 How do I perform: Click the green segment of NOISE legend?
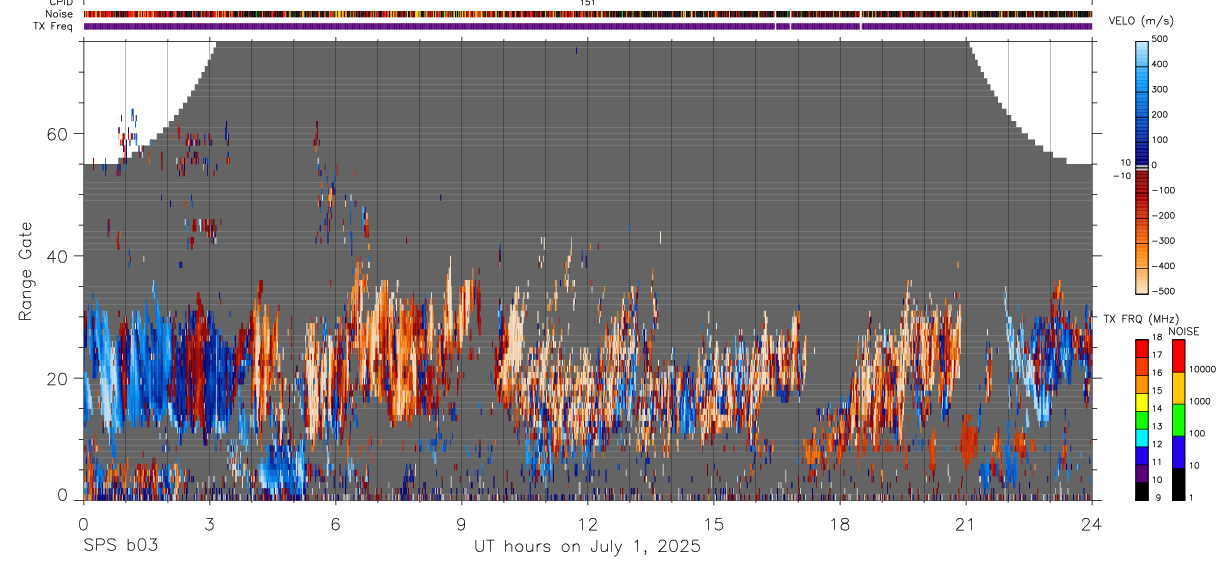coord(1178,420)
